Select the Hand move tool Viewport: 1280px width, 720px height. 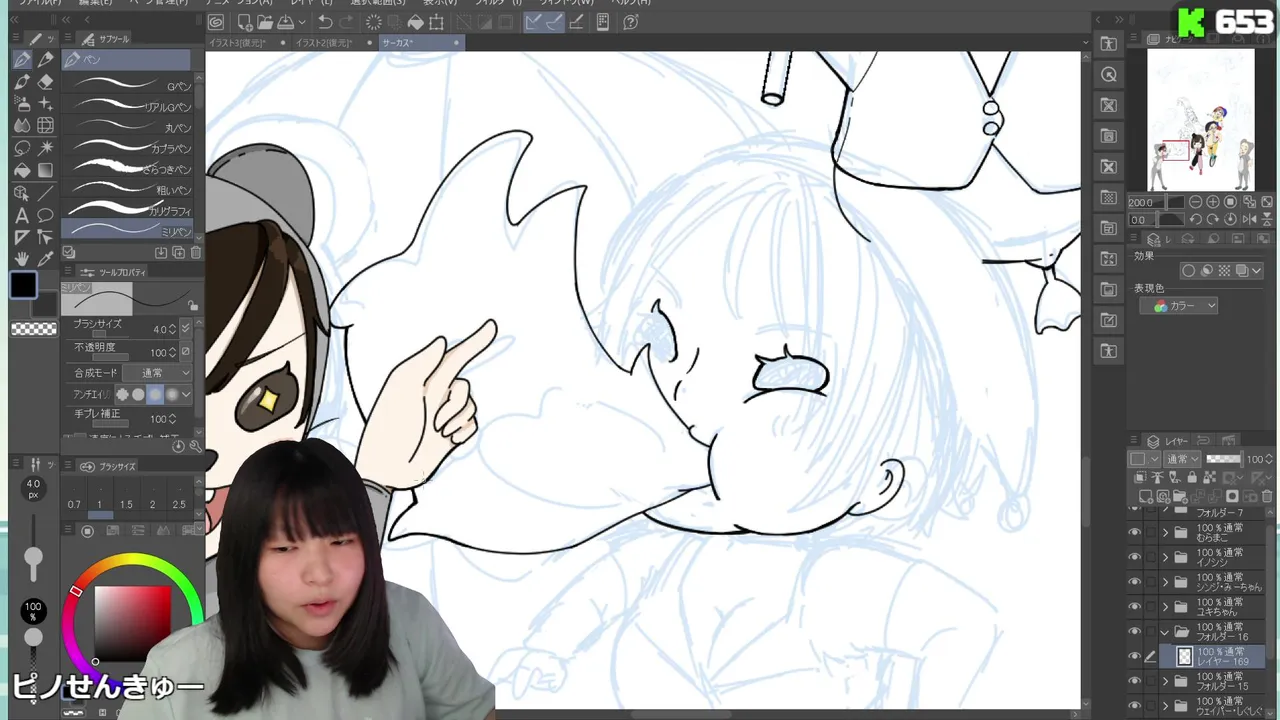[x=22, y=259]
